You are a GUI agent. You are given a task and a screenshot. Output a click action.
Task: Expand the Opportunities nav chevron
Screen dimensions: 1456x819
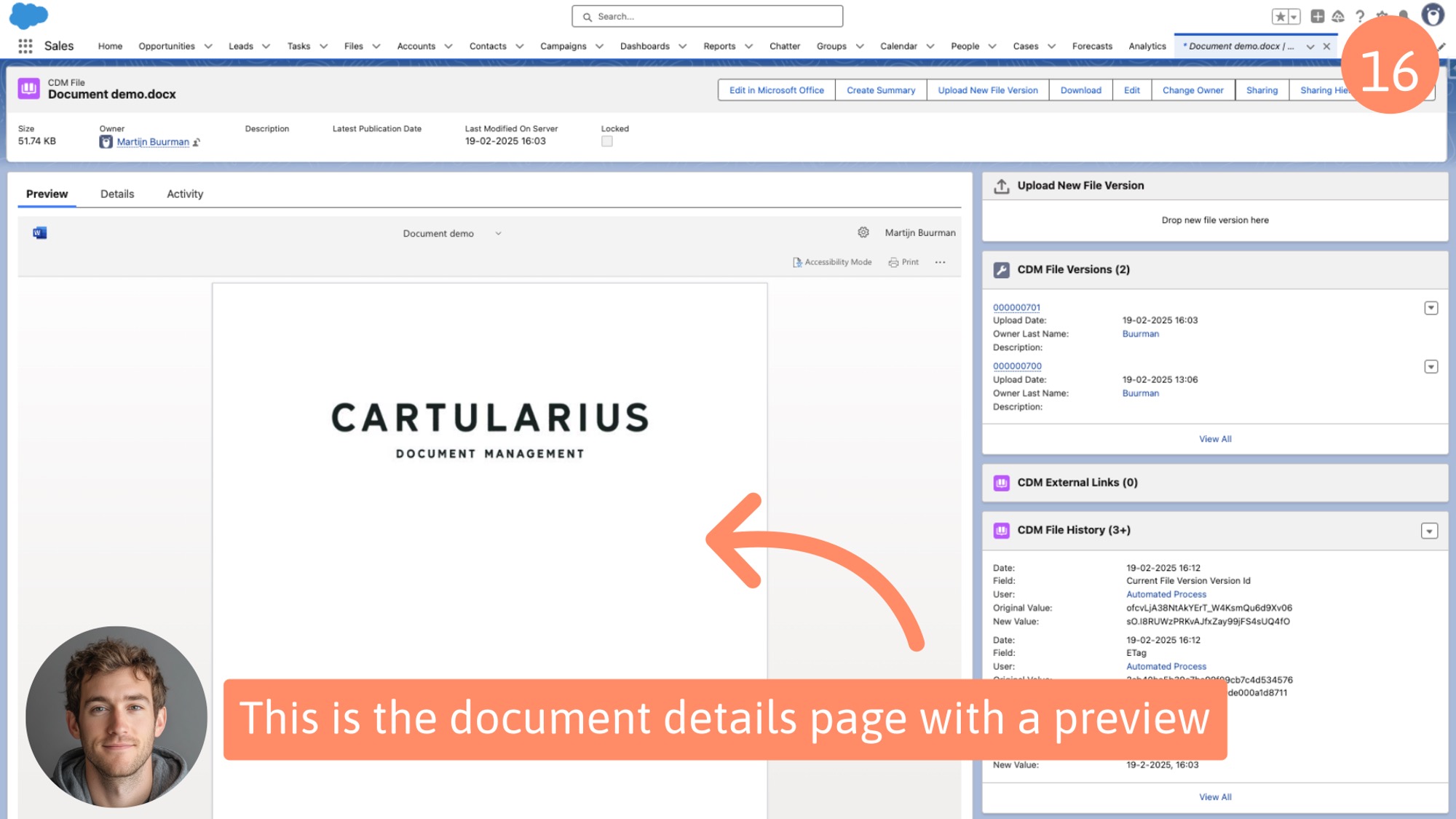pyautogui.click(x=208, y=46)
